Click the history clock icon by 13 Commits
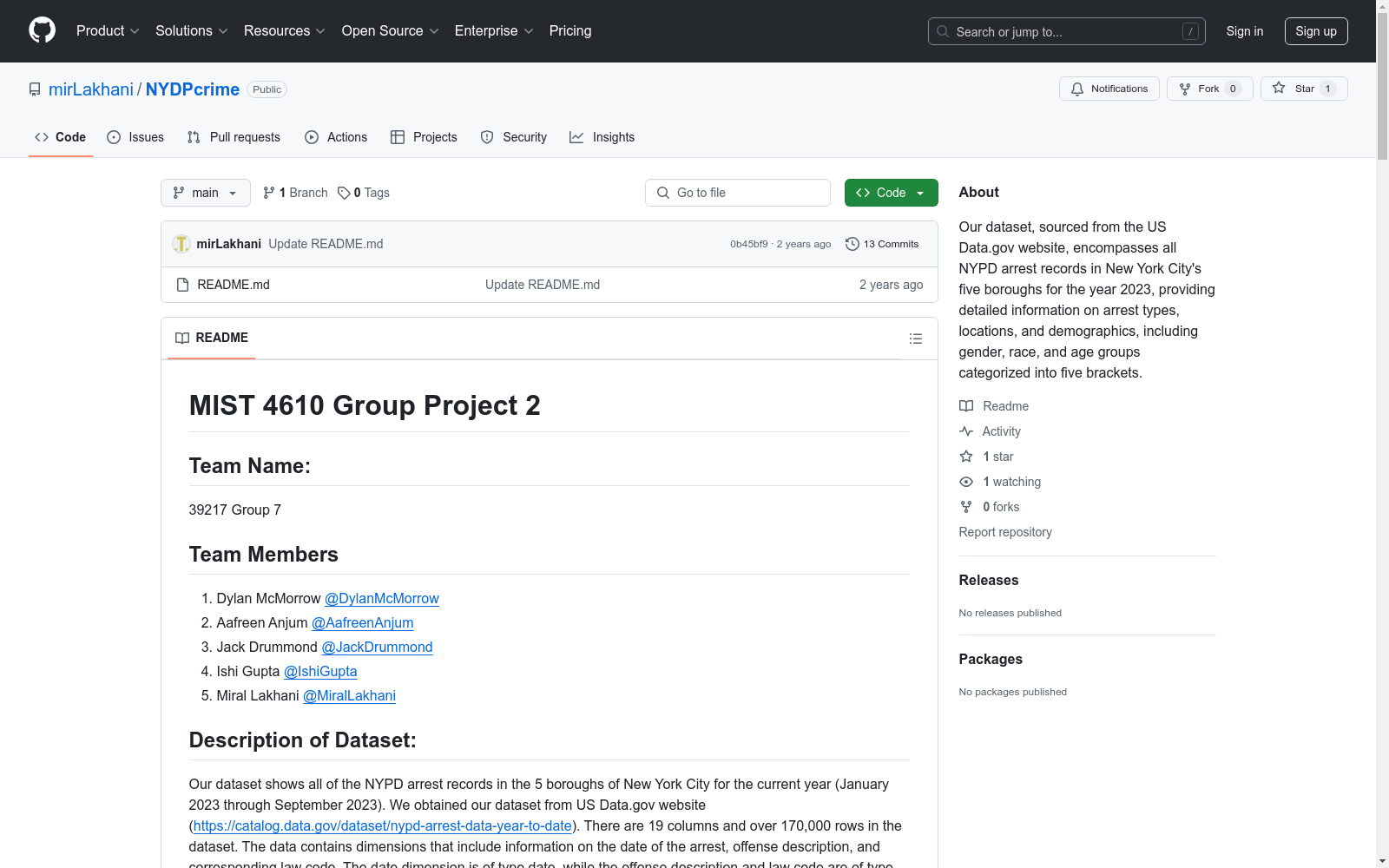The image size is (1389, 868). click(852, 244)
